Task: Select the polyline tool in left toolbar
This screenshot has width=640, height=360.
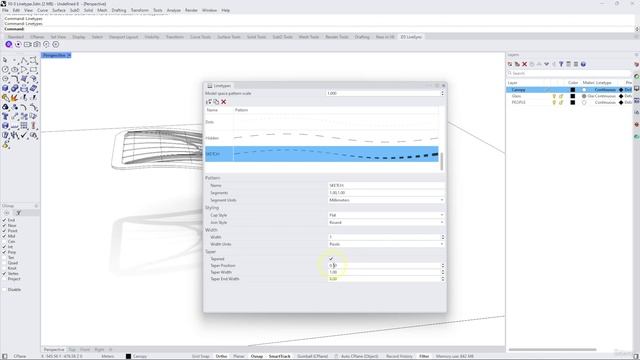Action: (x=24, y=60)
